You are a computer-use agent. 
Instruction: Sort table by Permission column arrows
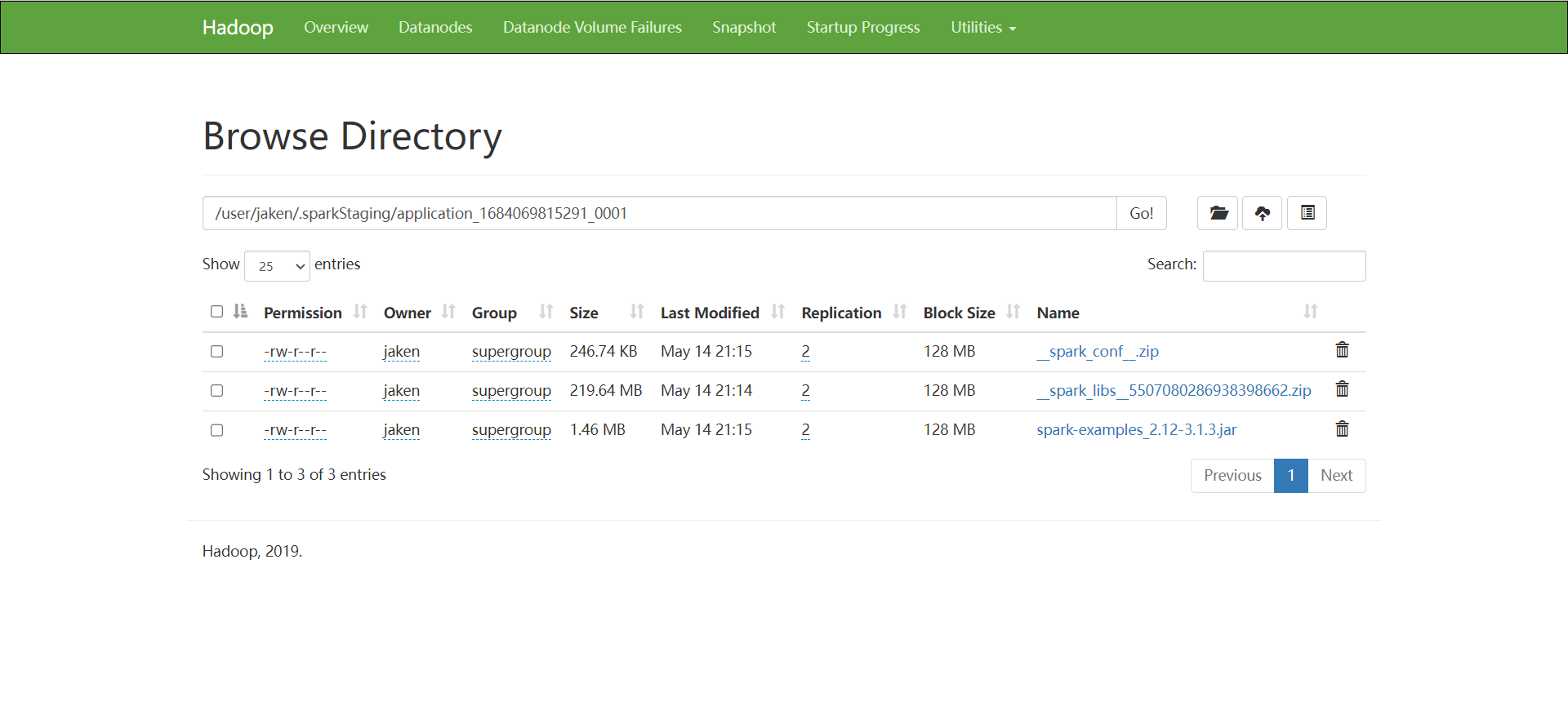pos(360,312)
